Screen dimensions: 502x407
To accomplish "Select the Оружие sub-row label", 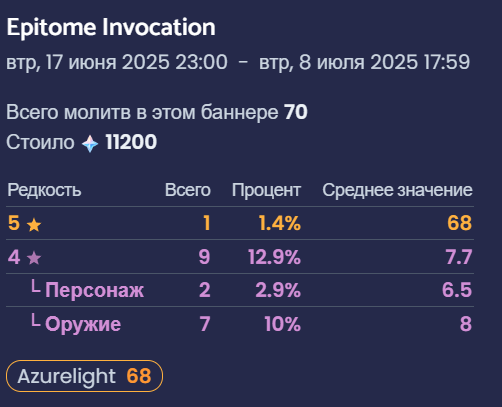I will [83, 324].
